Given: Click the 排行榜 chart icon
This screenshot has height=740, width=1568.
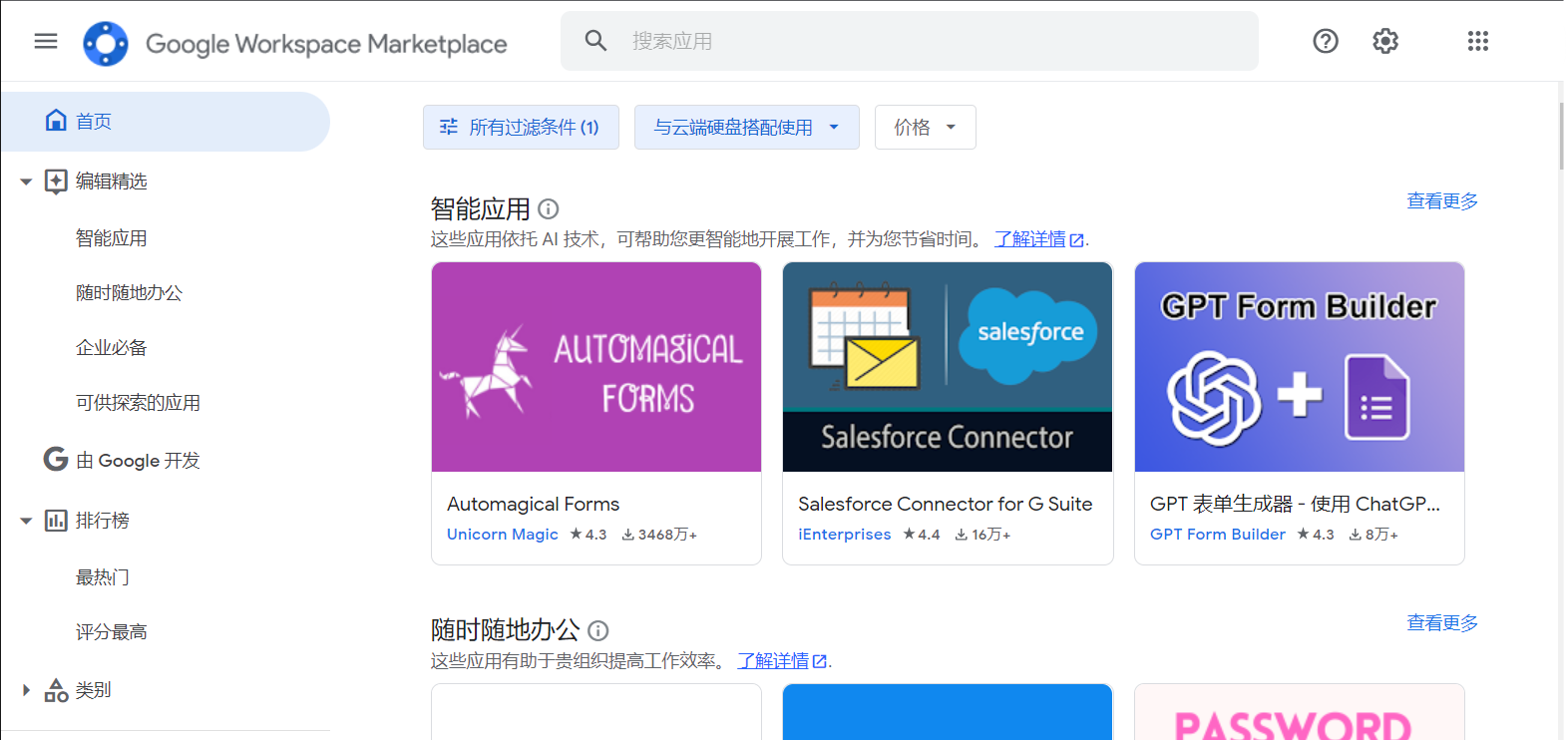Looking at the screenshot, I should pyautogui.click(x=56, y=521).
